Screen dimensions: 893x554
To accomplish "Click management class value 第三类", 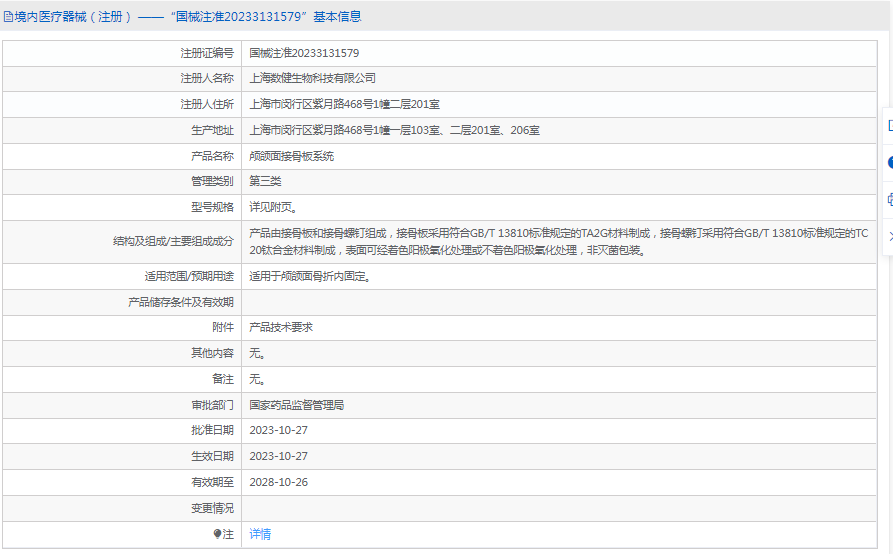I will click(x=265, y=181).
